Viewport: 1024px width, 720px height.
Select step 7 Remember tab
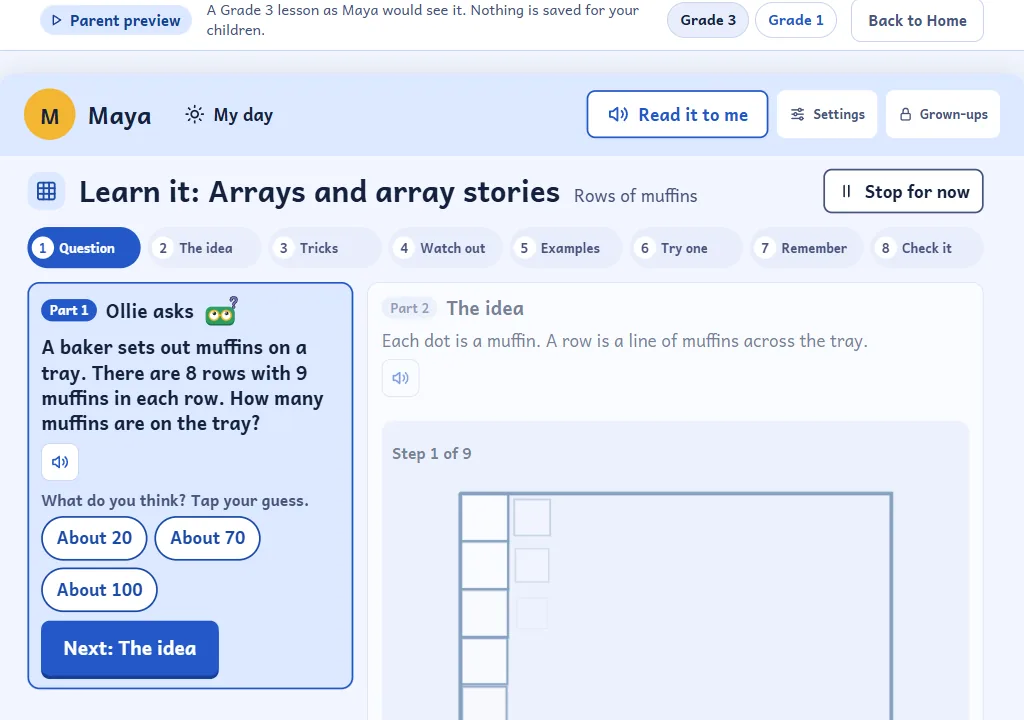pos(807,248)
